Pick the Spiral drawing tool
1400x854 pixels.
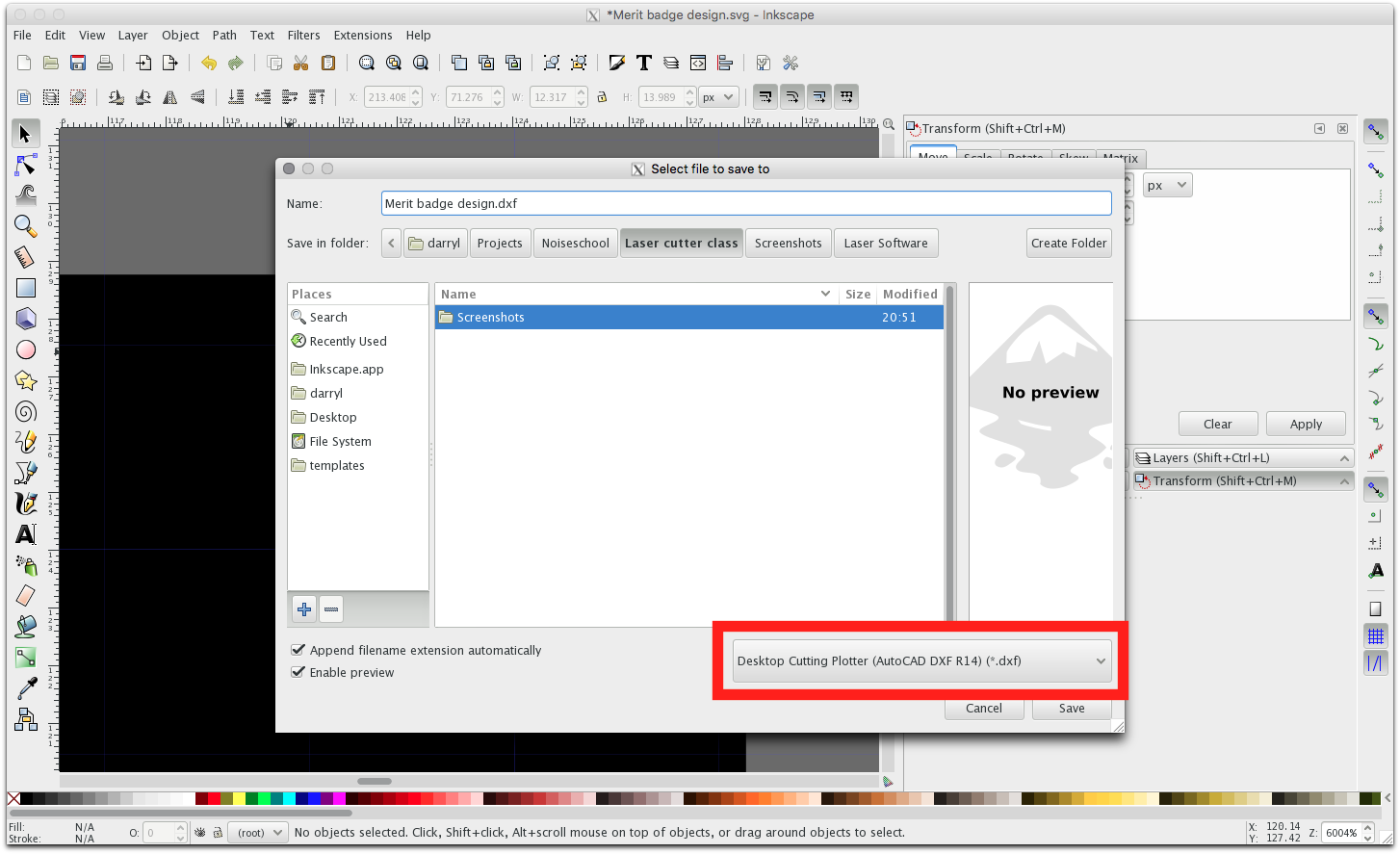(x=26, y=411)
